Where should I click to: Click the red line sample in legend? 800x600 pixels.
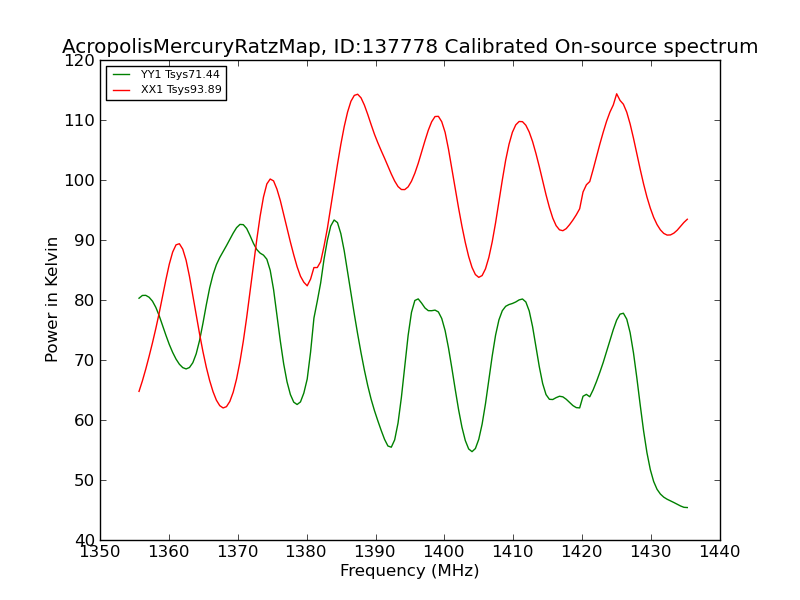click(x=121, y=90)
